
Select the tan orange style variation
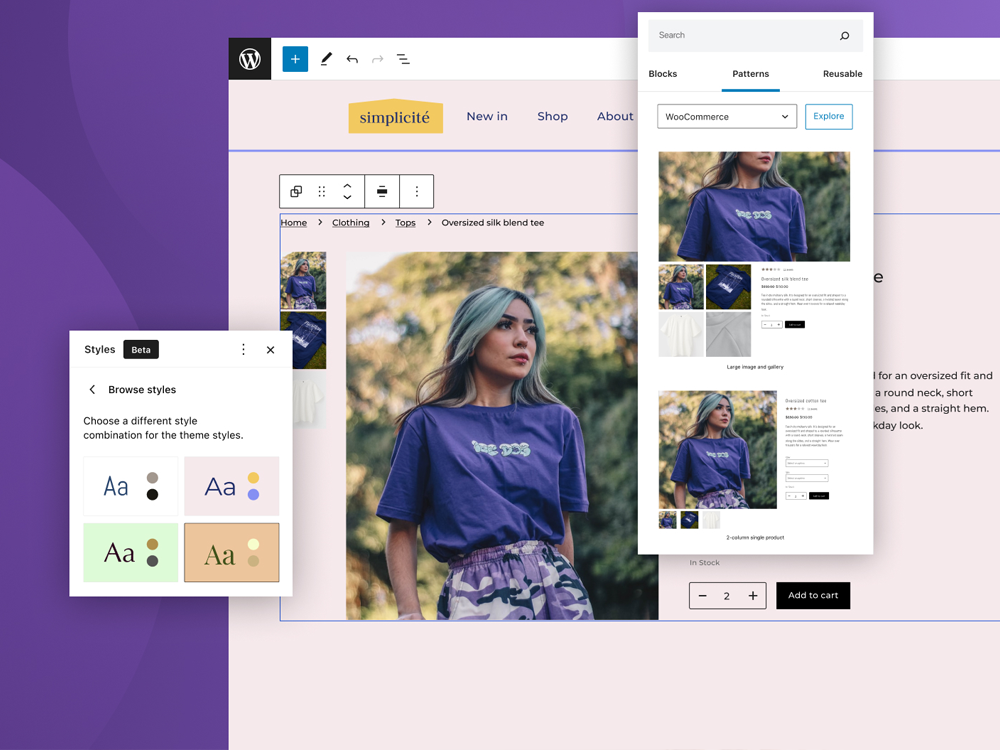[231, 552]
